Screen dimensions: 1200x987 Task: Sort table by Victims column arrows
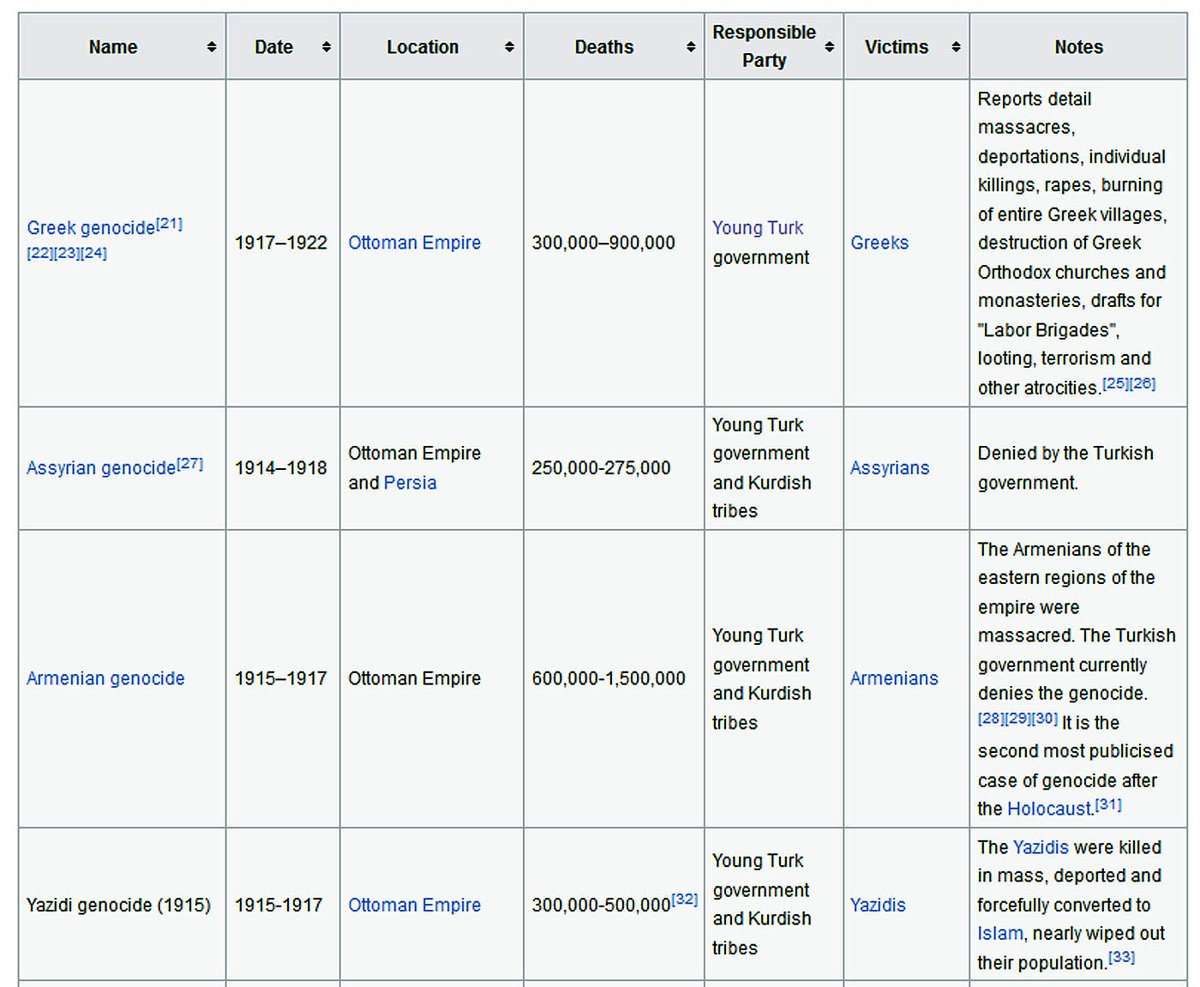(956, 47)
